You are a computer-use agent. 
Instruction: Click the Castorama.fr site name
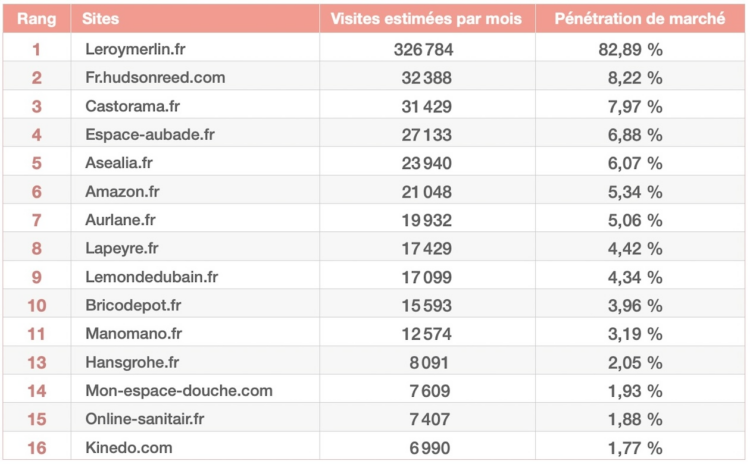(x=132, y=106)
